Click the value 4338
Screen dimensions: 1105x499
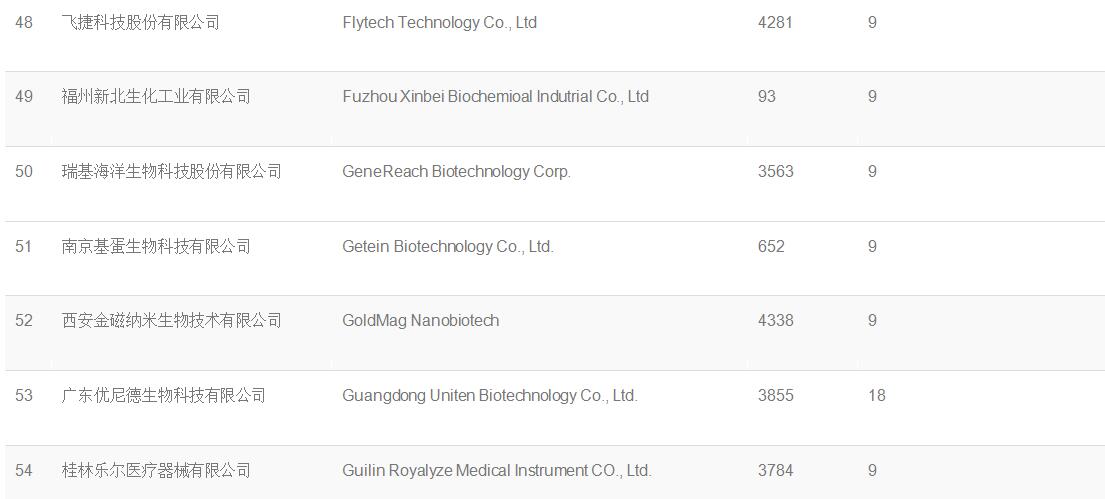tap(776, 321)
